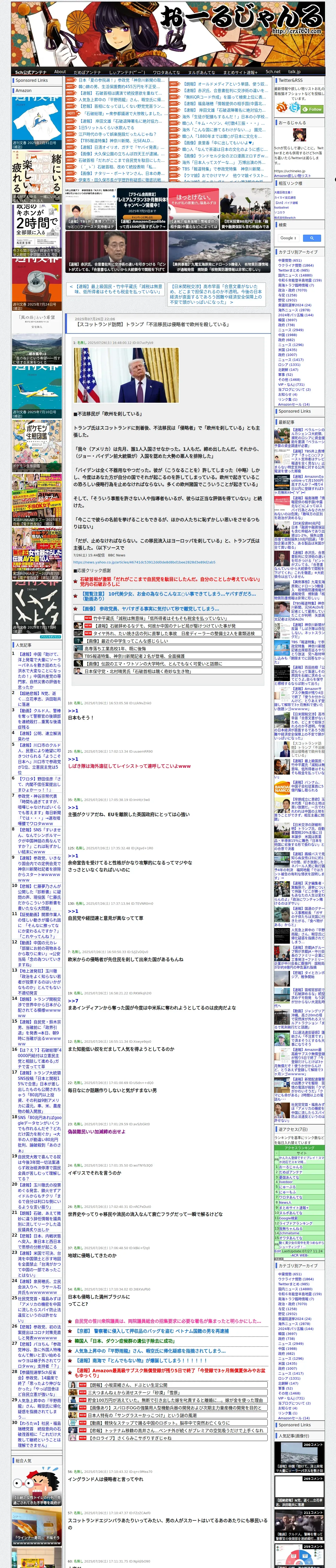Open the 【異例事態】九電玄海原発 featured card
The width and height of the screenshot is (336, 1568).
pyautogui.click(x=219, y=252)
